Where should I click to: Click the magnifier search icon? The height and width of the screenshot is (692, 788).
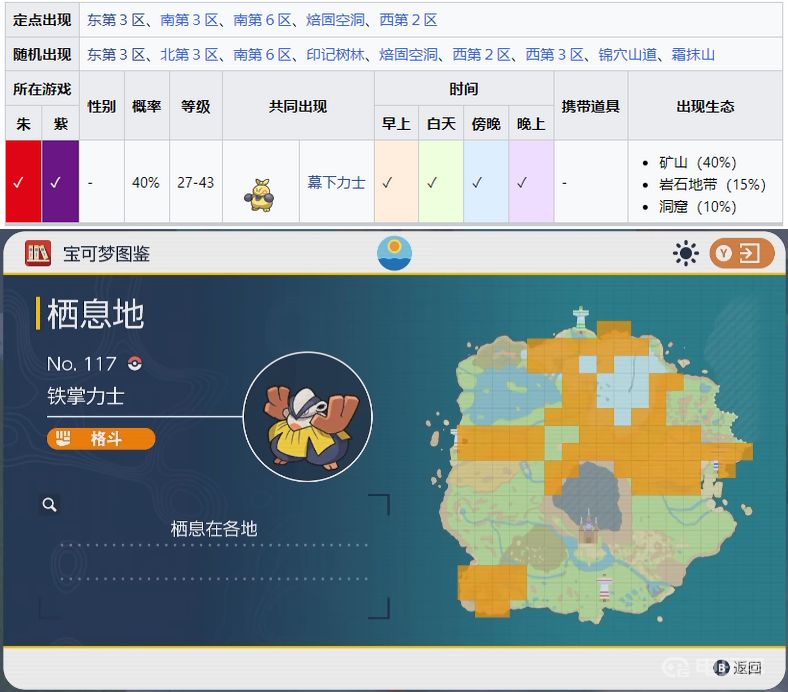pos(49,505)
